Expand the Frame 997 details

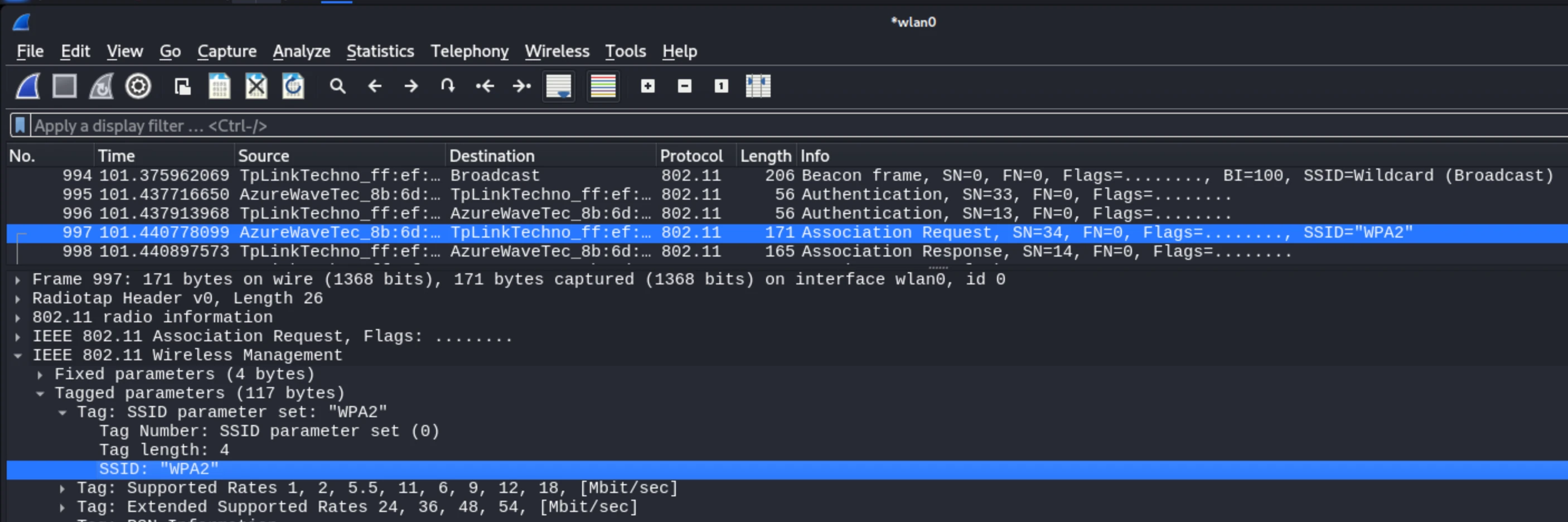pos(18,280)
